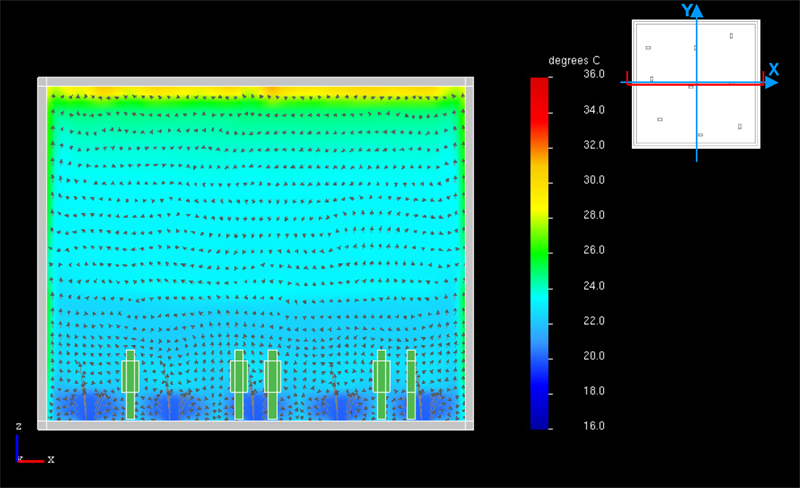Image resolution: width=800 pixels, height=488 pixels.
Task: Click the blue X axis label in plan view
Action: pyautogui.click(x=773, y=69)
